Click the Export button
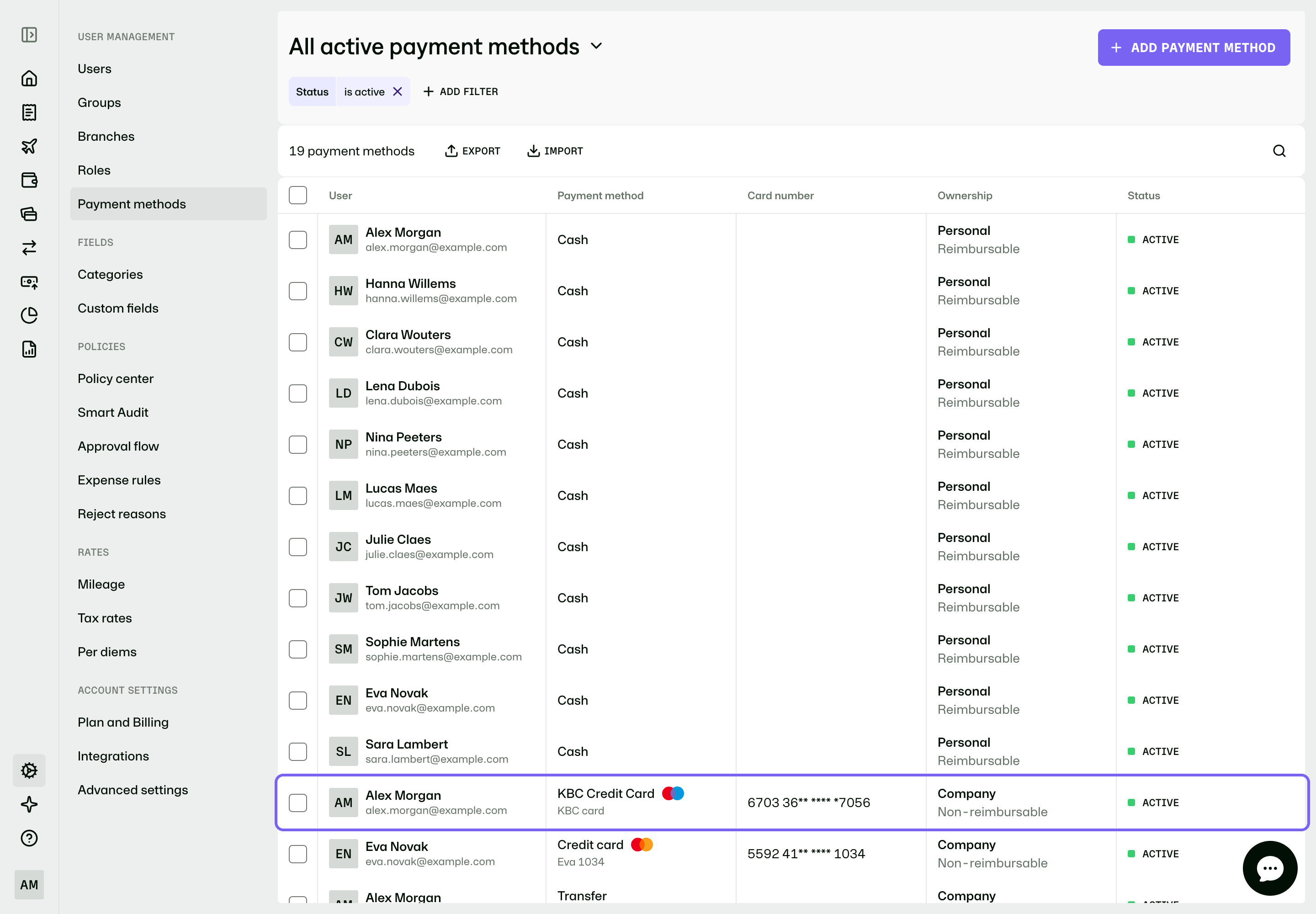 point(472,151)
